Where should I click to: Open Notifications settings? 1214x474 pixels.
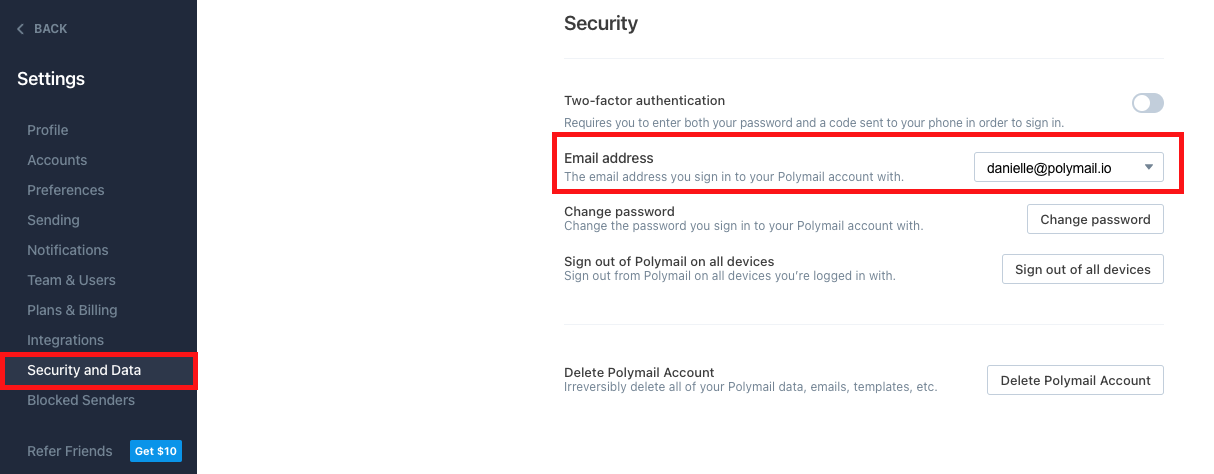(x=68, y=250)
